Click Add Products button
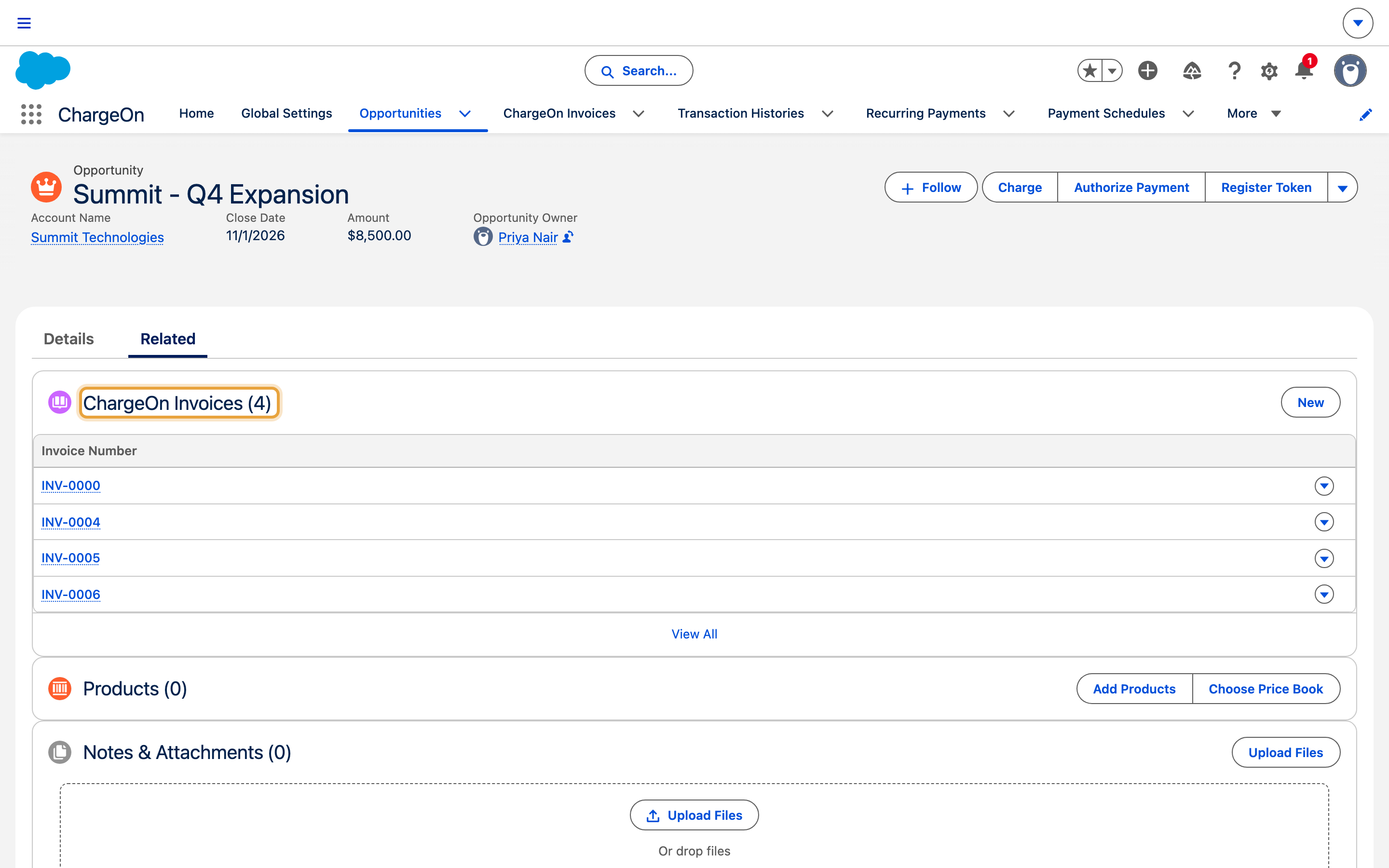Image resolution: width=1389 pixels, height=868 pixels. point(1134,688)
